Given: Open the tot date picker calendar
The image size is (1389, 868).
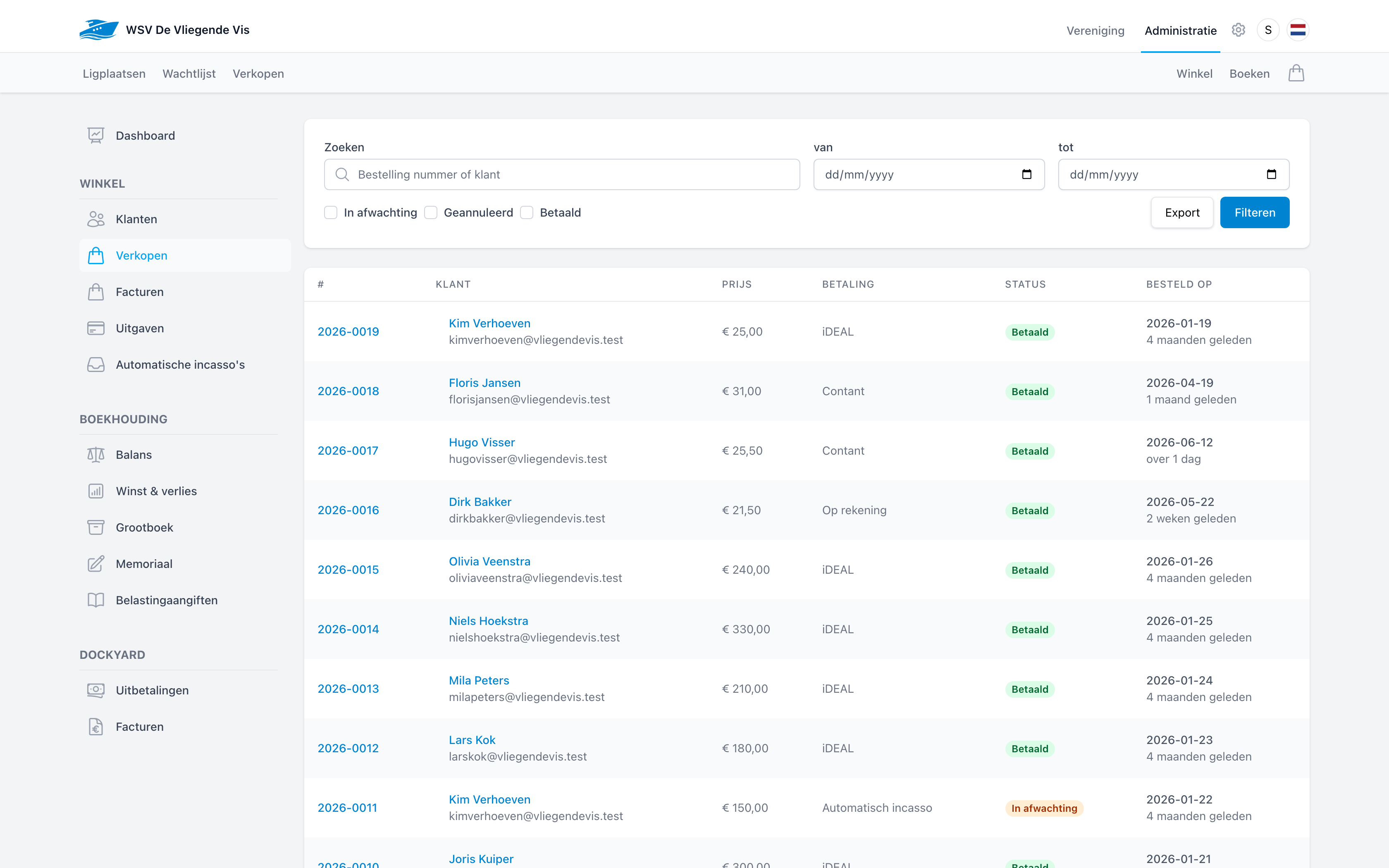Looking at the screenshot, I should tap(1271, 174).
